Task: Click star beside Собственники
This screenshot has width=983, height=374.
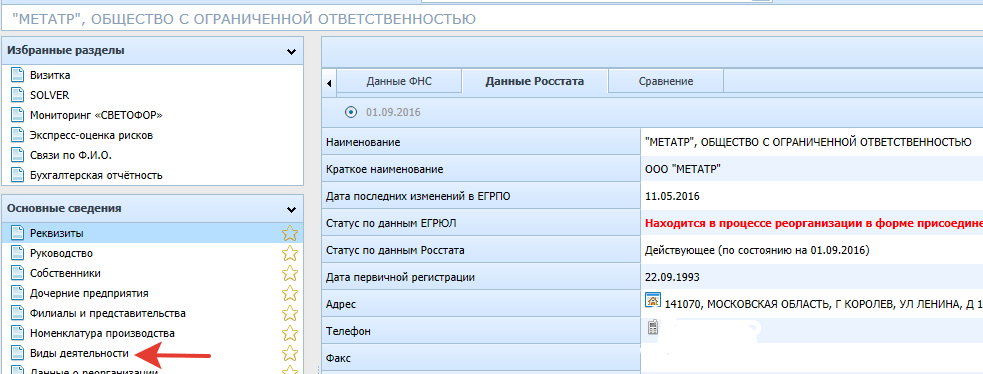Action: 290,274
